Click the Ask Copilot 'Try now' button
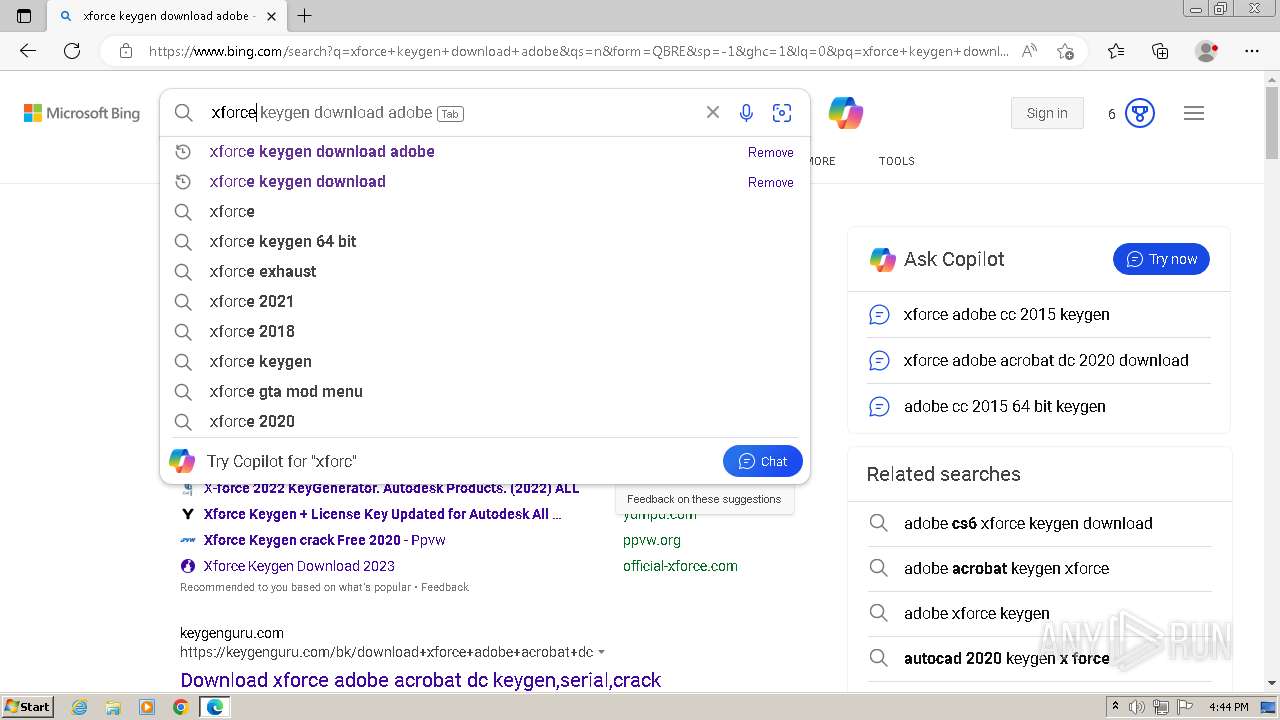 tap(1161, 259)
